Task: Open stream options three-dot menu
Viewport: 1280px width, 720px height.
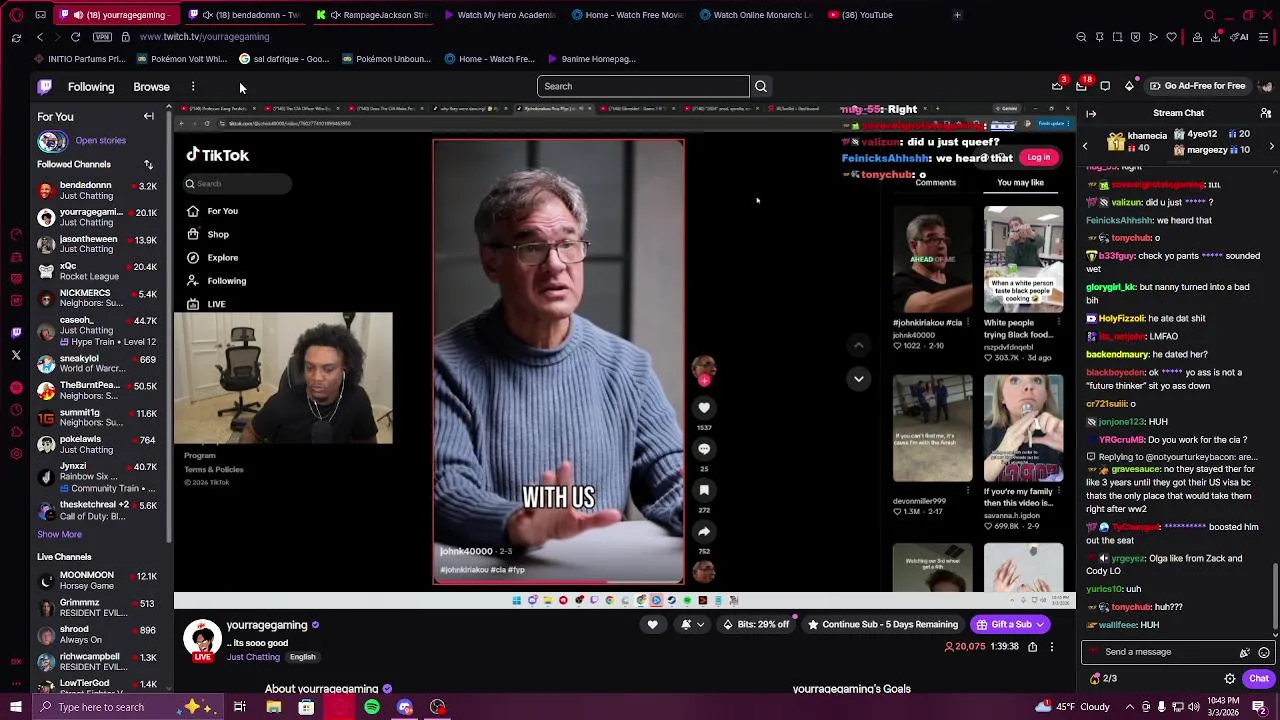Action: point(1051,647)
